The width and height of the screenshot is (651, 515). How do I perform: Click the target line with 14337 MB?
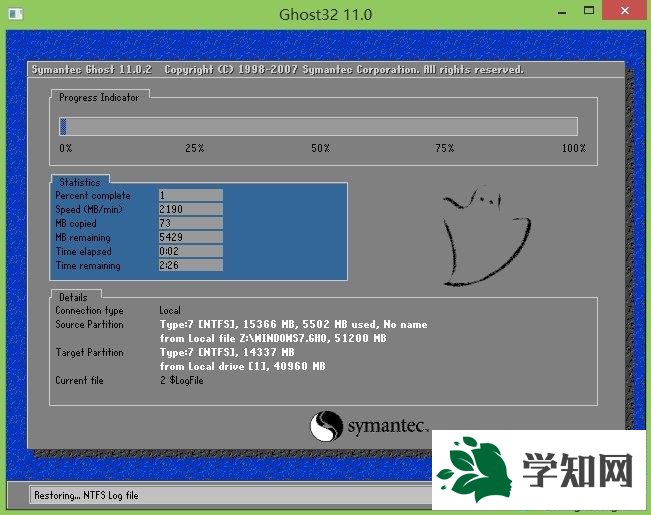[x=227, y=352]
